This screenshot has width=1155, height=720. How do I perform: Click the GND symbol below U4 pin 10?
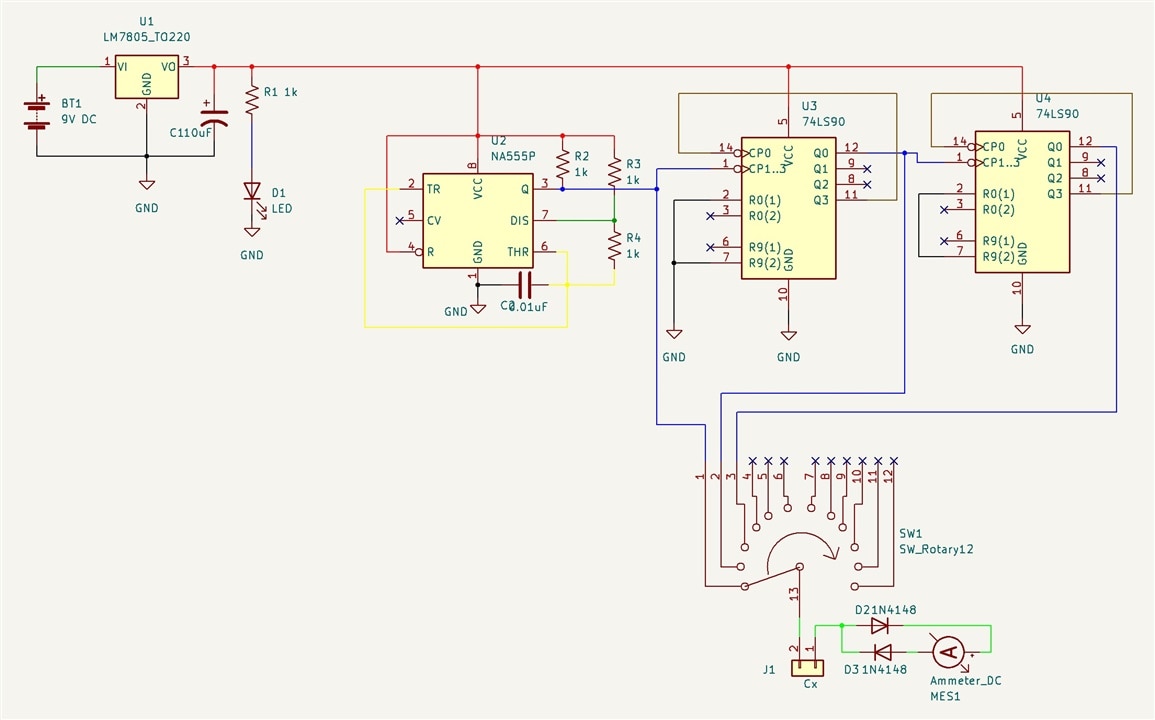tap(1022, 329)
